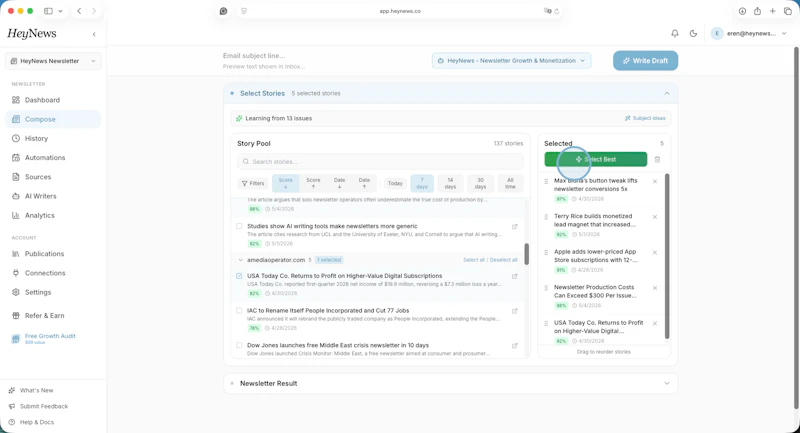
Task: Grab drag handle of Terry Rice story
Action: pos(546,217)
